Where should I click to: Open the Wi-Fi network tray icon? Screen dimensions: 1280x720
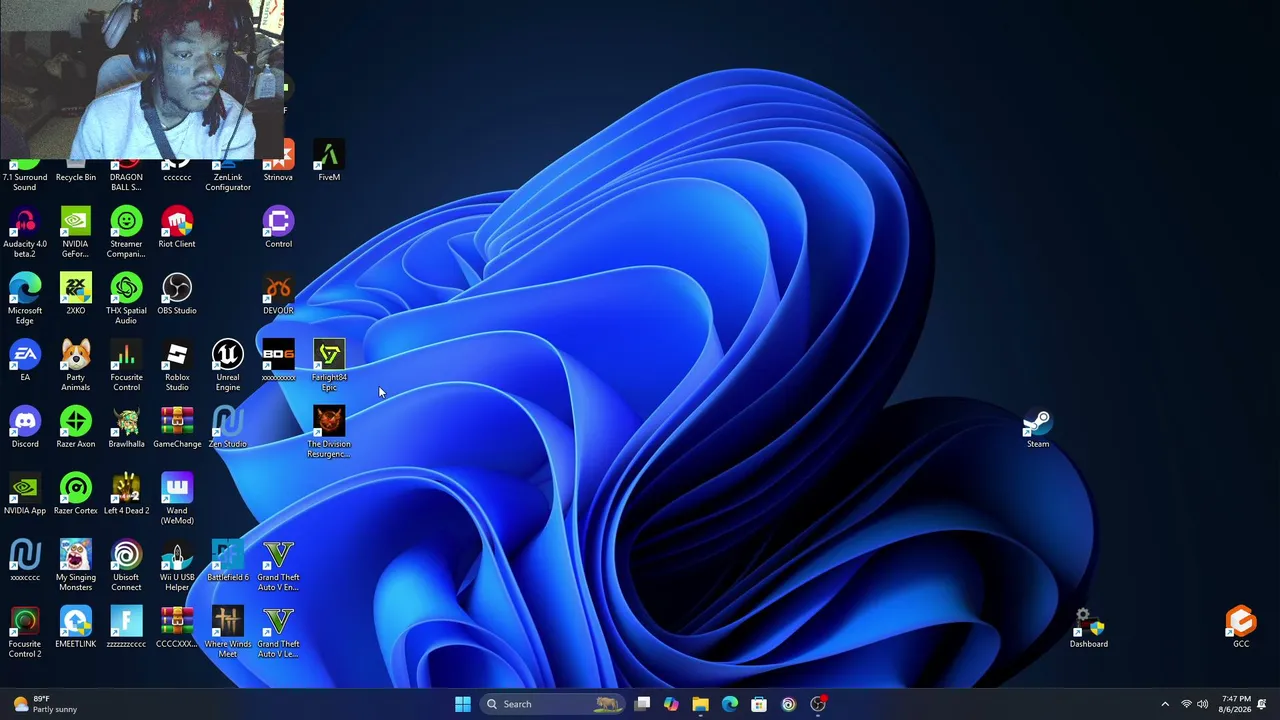(1186, 704)
